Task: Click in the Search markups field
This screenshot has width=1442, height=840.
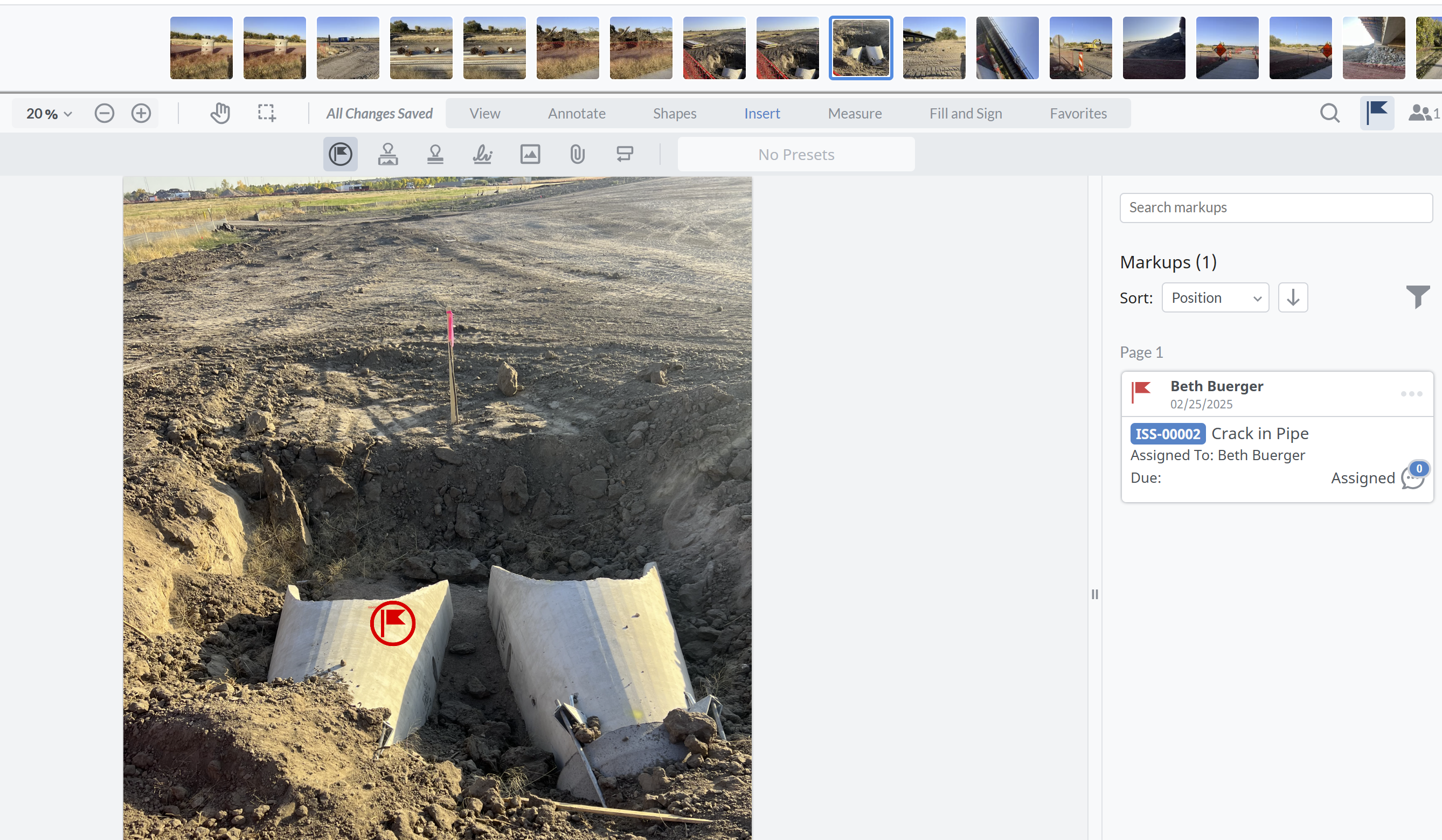Action: pos(1275,208)
